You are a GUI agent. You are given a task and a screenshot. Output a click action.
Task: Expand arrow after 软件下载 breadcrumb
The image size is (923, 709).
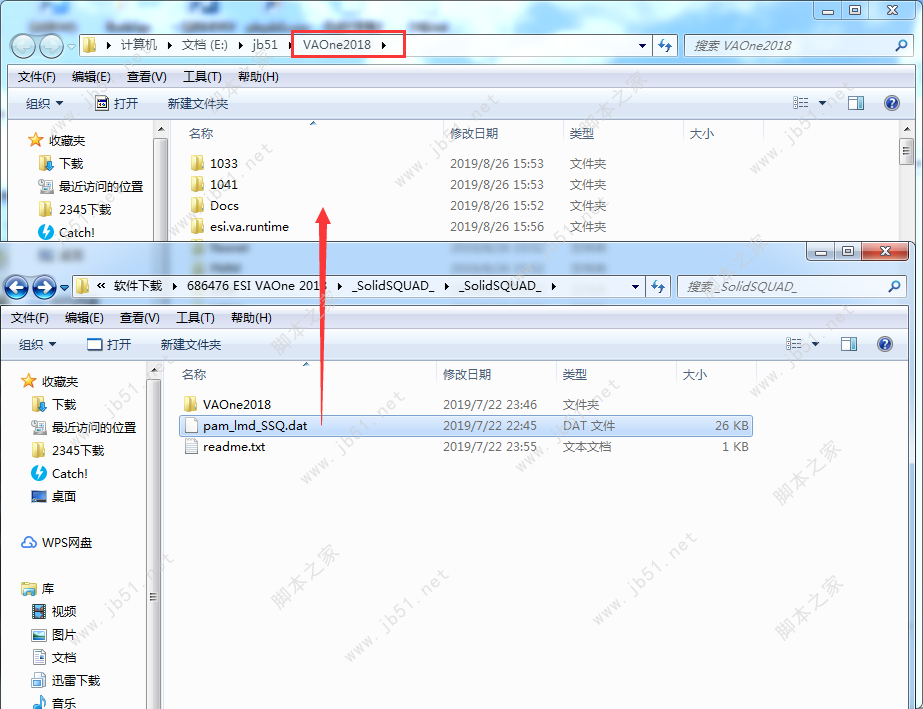[174, 286]
